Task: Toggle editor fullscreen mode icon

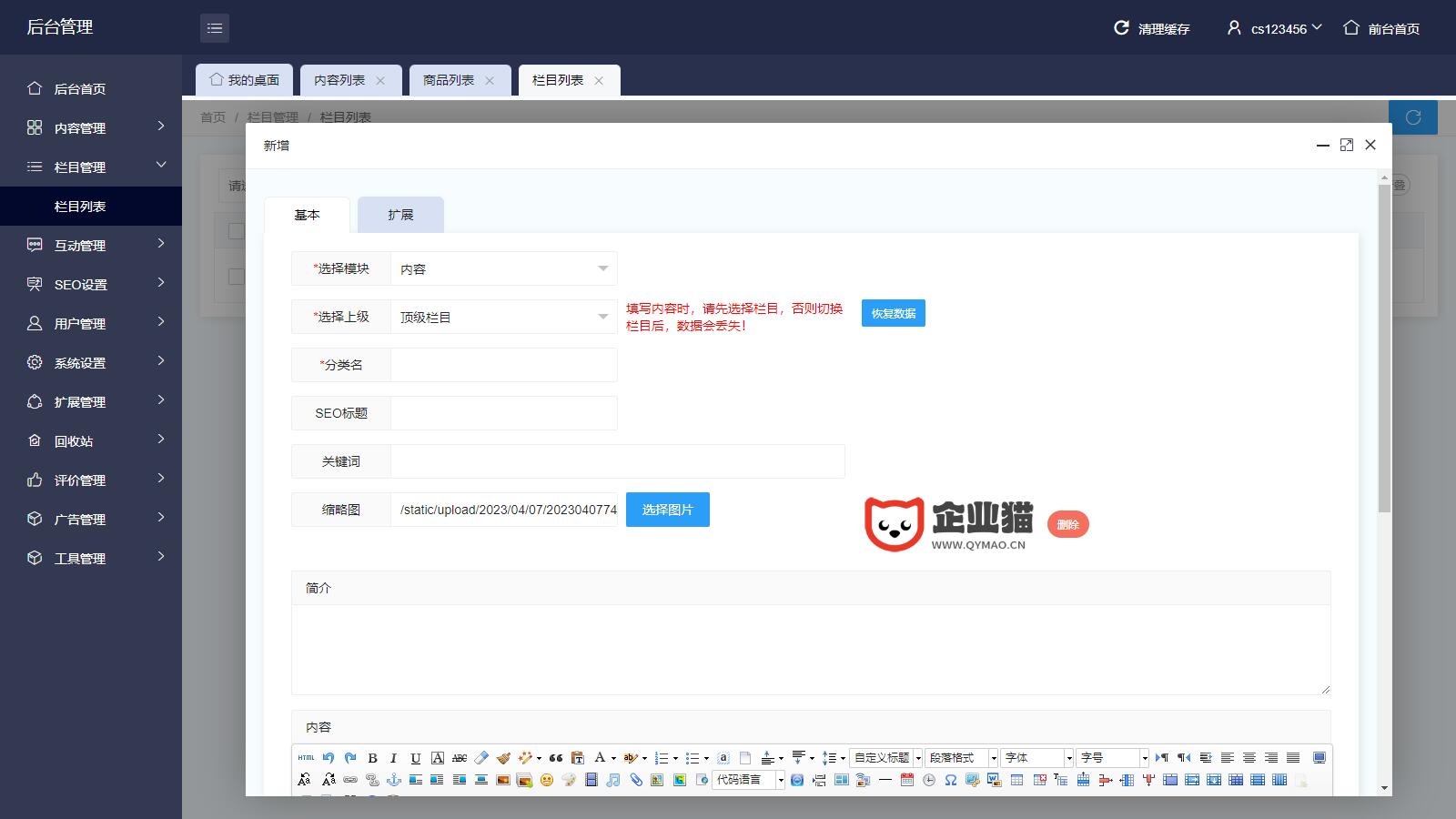Action: pyautogui.click(x=1319, y=757)
